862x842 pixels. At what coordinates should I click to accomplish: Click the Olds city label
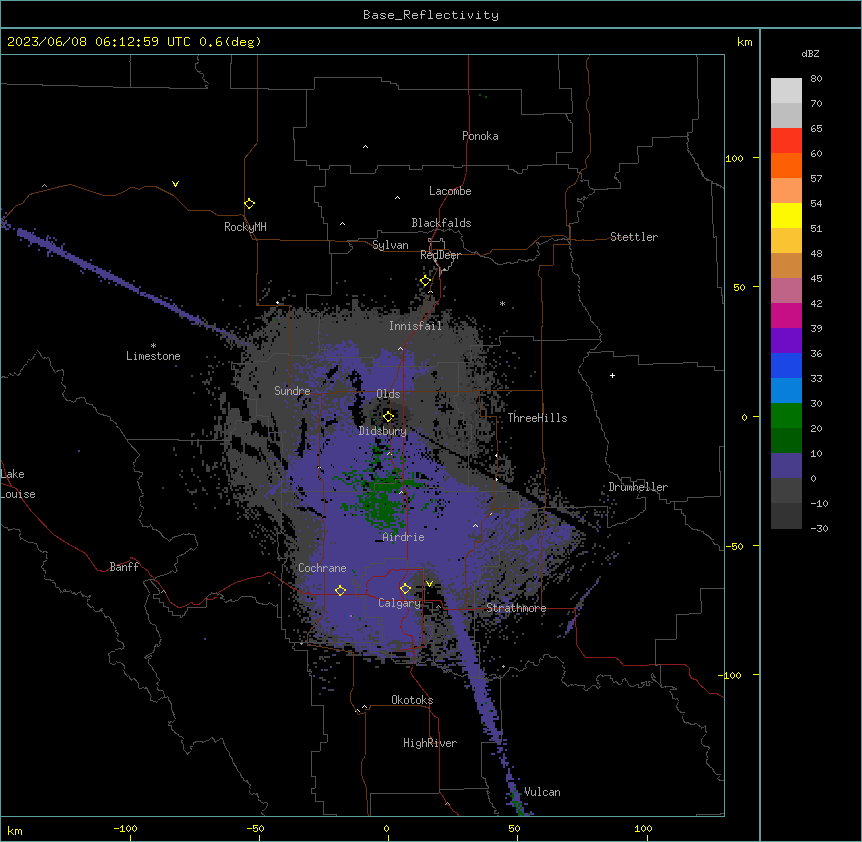[388, 394]
